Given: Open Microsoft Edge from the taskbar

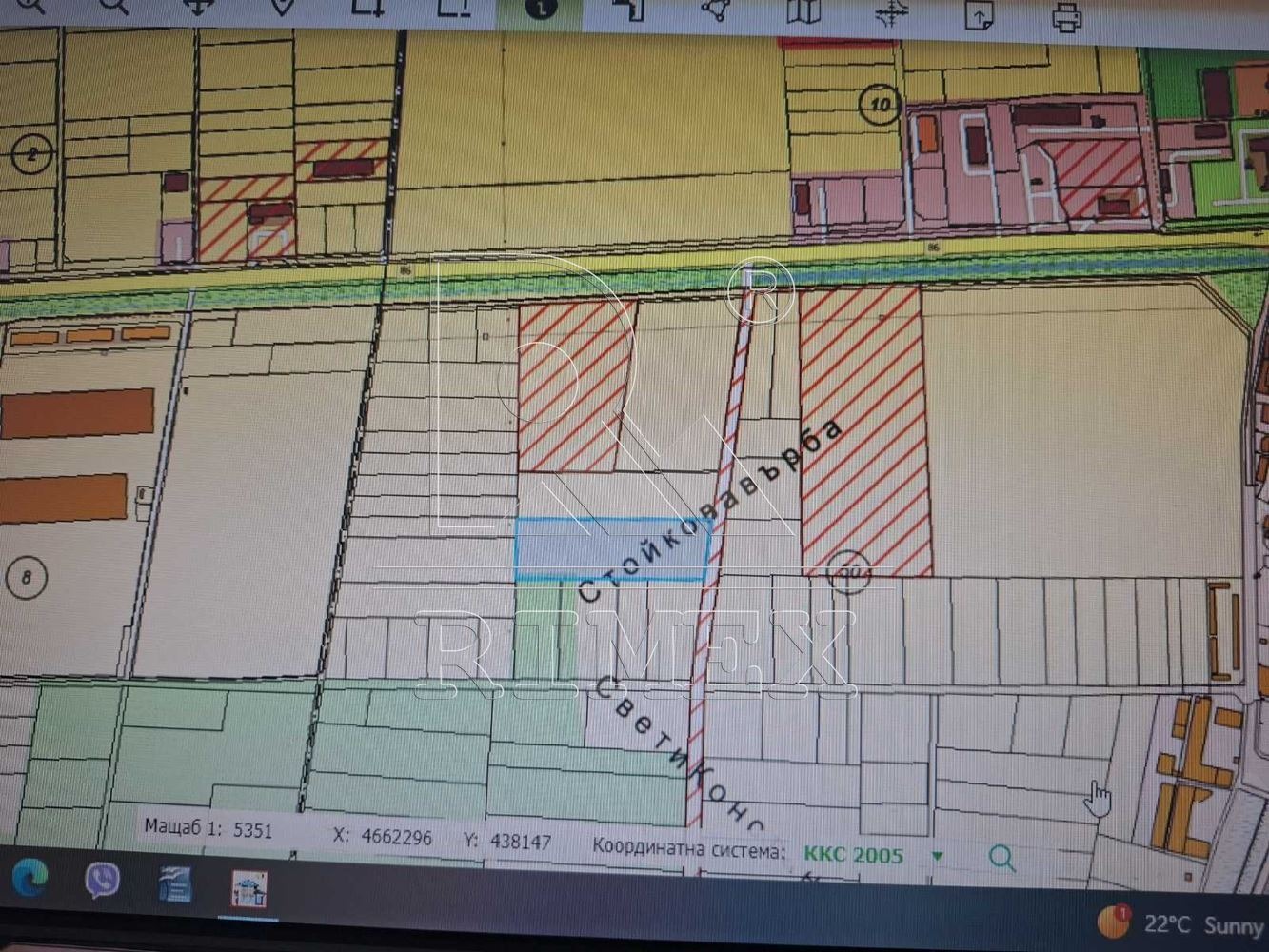Looking at the screenshot, I should (x=30, y=877).
